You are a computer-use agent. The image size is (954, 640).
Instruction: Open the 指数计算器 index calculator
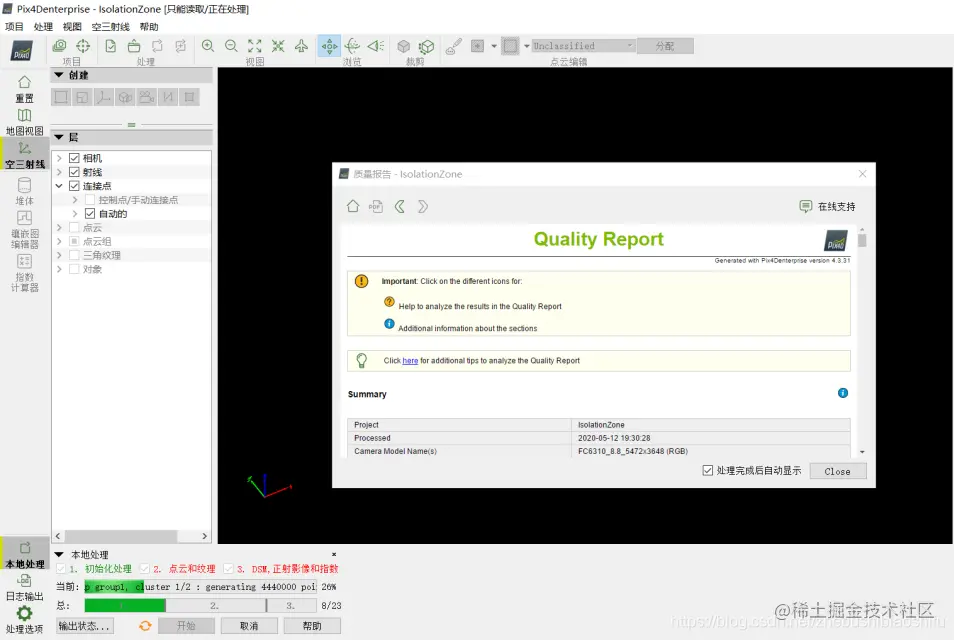(x=24, y=273)
